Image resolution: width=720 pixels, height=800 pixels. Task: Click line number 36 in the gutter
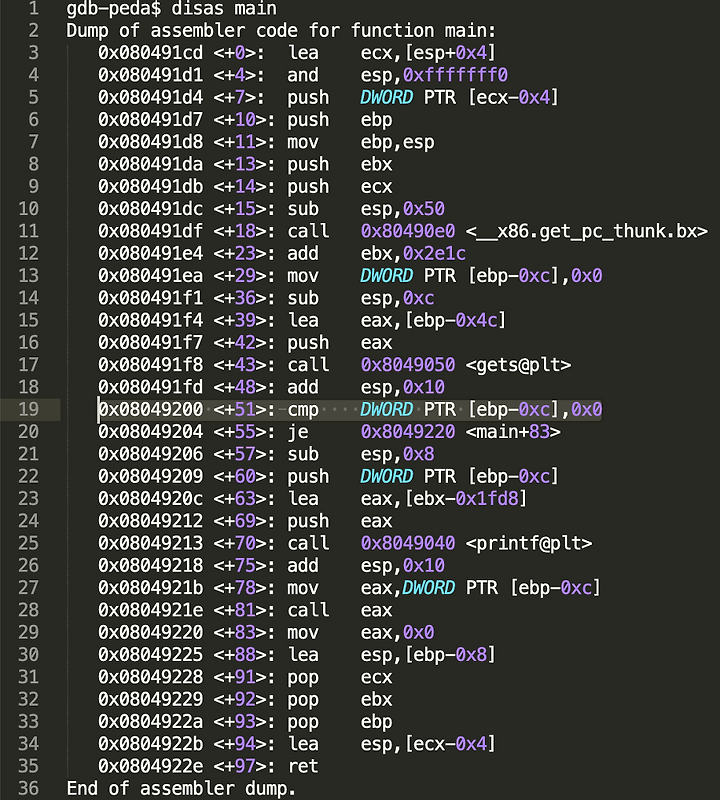tap(29, 789)
